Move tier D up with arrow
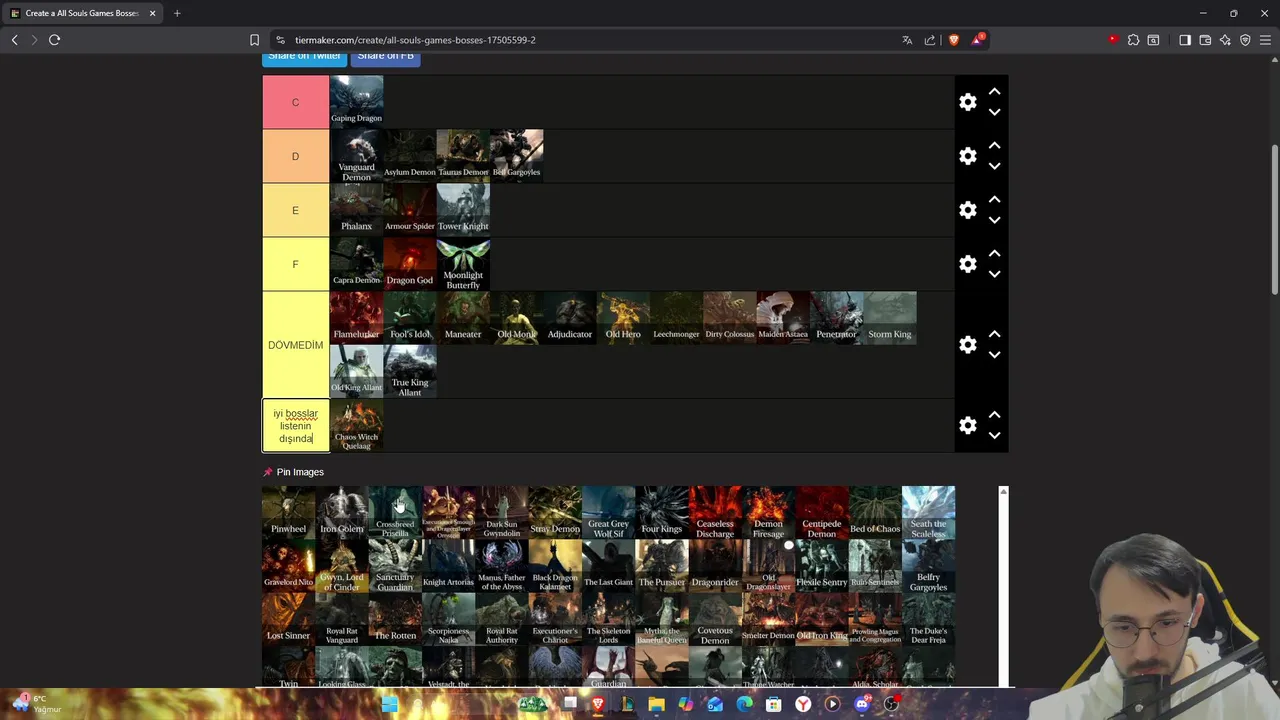The image size is (1280, 720). point(994,145)
